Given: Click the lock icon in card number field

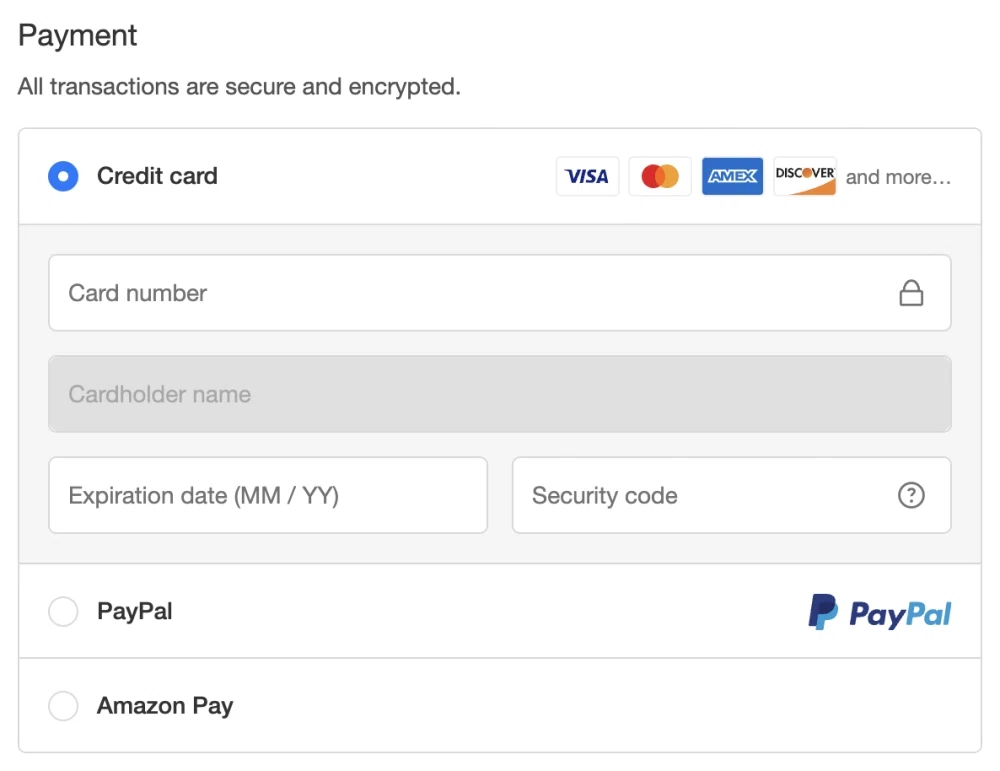Looking at the screenshot, I should pyautogui.click(x=911, y=292).
